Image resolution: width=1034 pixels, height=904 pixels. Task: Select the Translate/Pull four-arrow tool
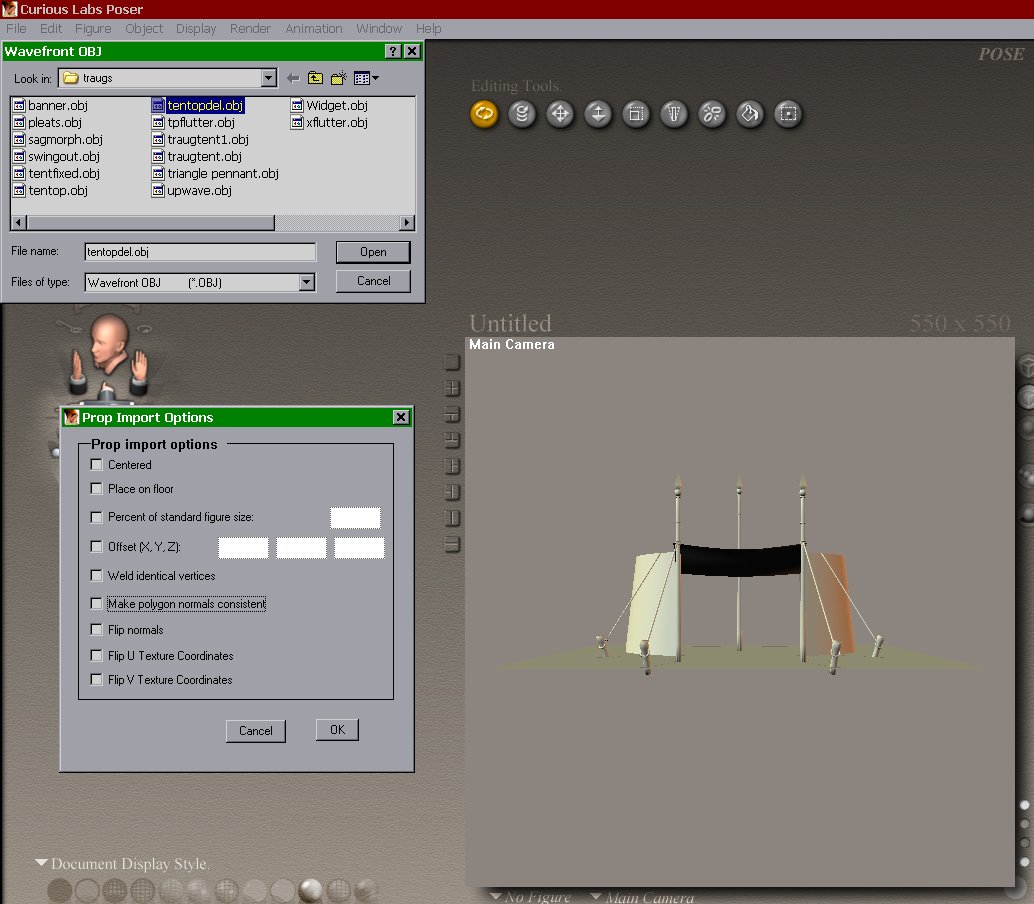[x=560, y=113]
